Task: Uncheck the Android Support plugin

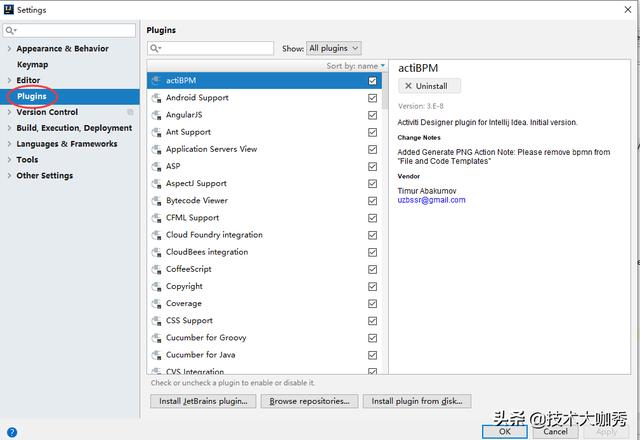Action: click(372, 98)
